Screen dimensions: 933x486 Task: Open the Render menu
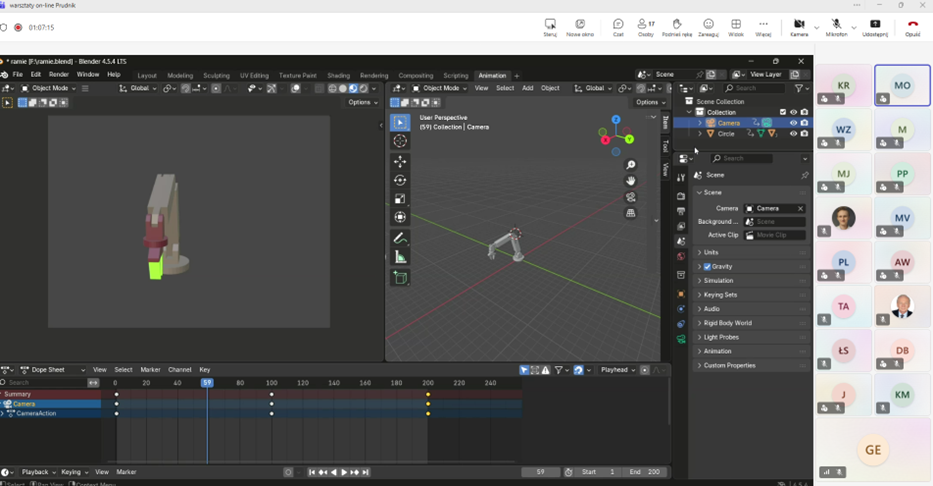click(x=59, y=74)
